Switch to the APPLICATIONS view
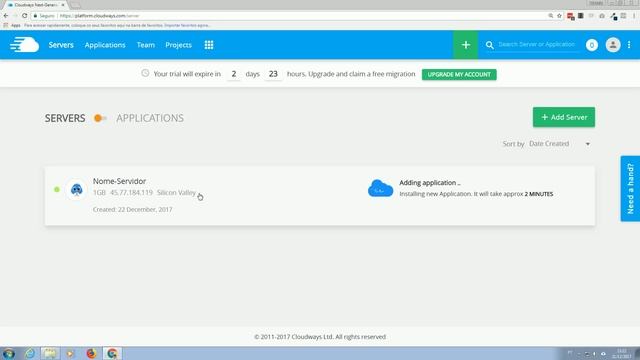Image resolution: width=640 pixels, height=360 pixels. pyautogui.click(x=150, y=118)
